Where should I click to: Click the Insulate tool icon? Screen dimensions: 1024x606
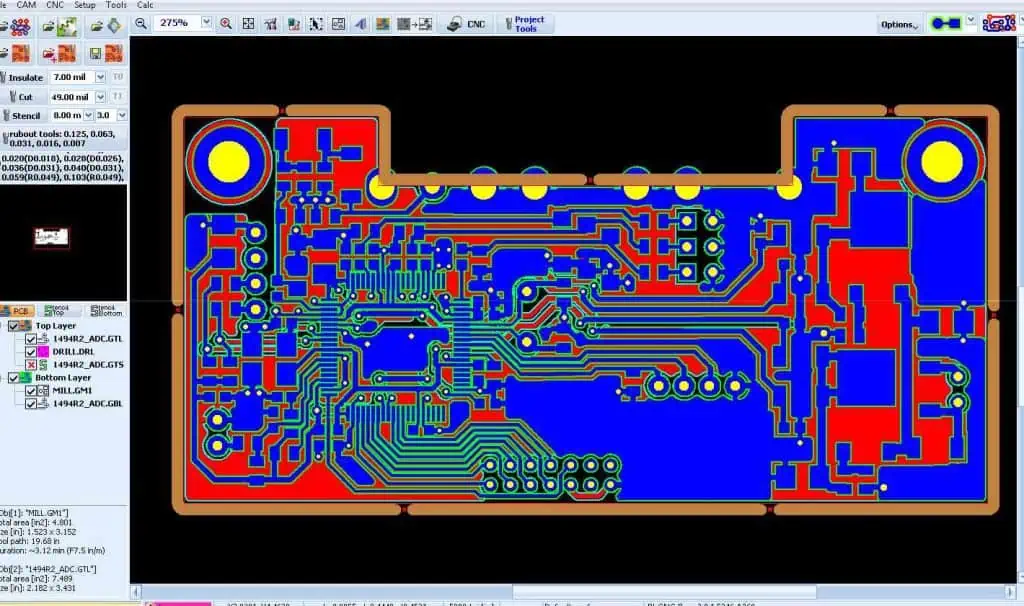(x=7, y=77)
